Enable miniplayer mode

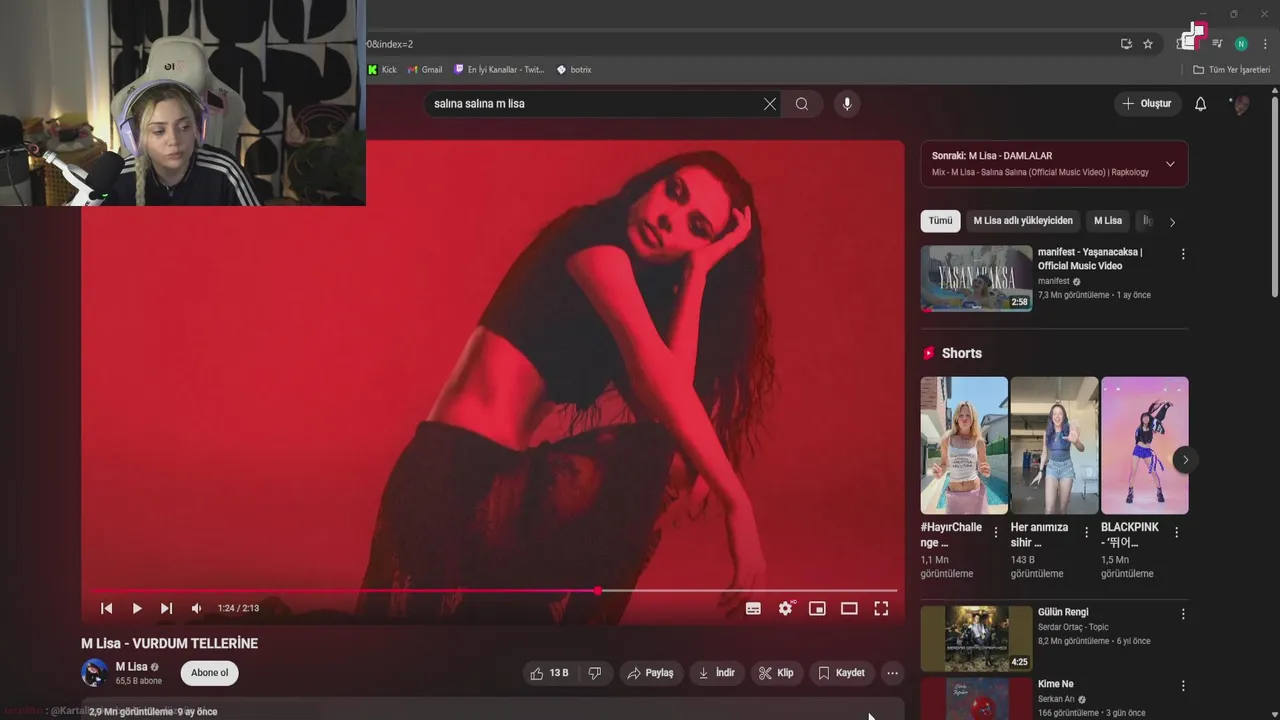817,608
